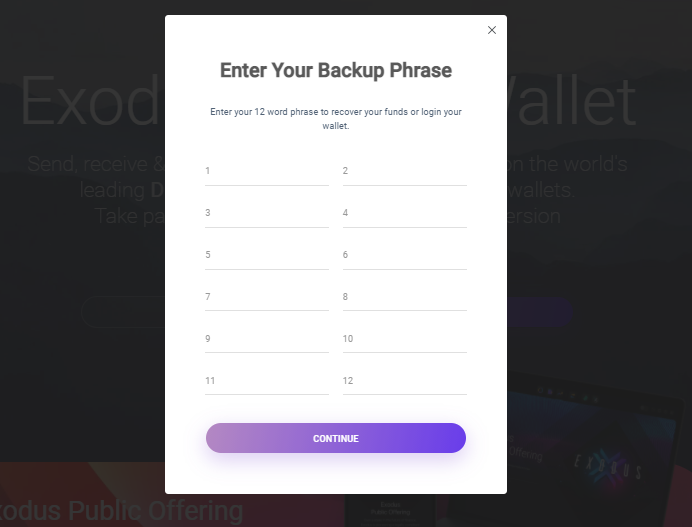Close the backup phrase dialog

(492, 30)
